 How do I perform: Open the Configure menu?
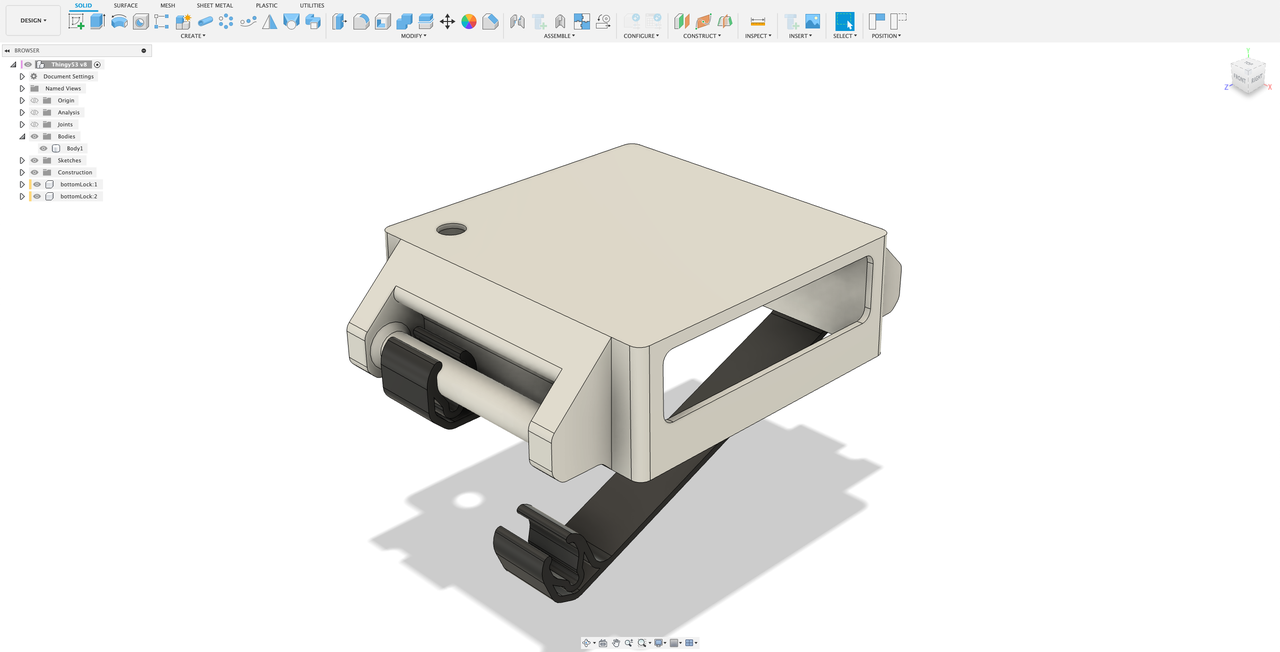(641, 36)
